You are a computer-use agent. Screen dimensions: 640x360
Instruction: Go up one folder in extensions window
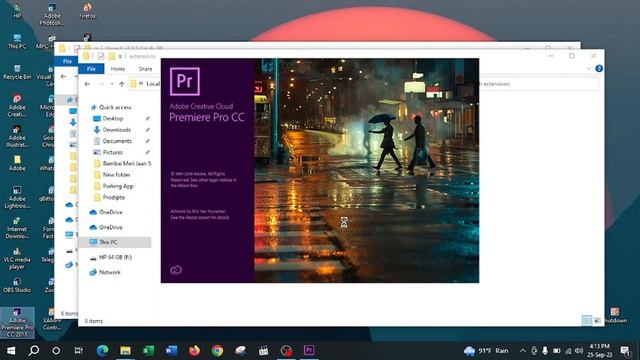[122, 84]
